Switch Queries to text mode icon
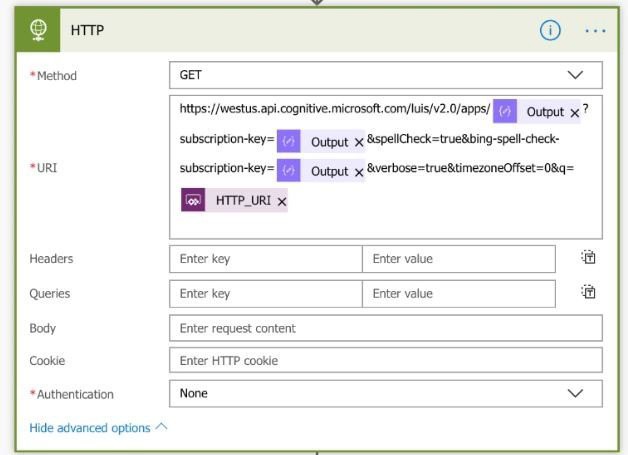Viewport: 628px width, 455px height. click(588, 292)
